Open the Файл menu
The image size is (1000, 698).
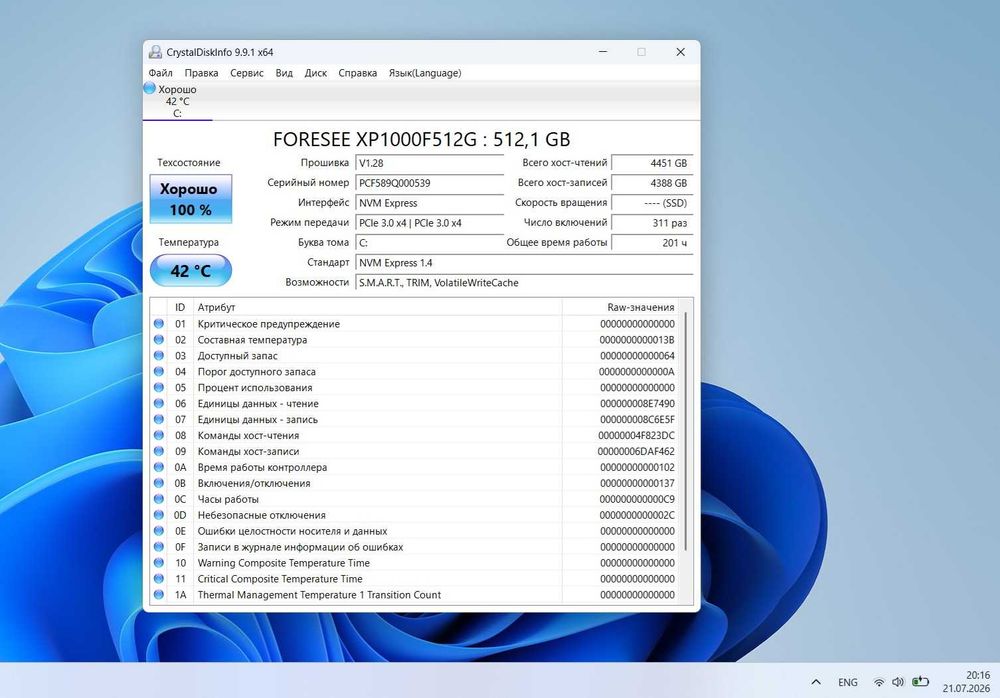coord(161,73)
